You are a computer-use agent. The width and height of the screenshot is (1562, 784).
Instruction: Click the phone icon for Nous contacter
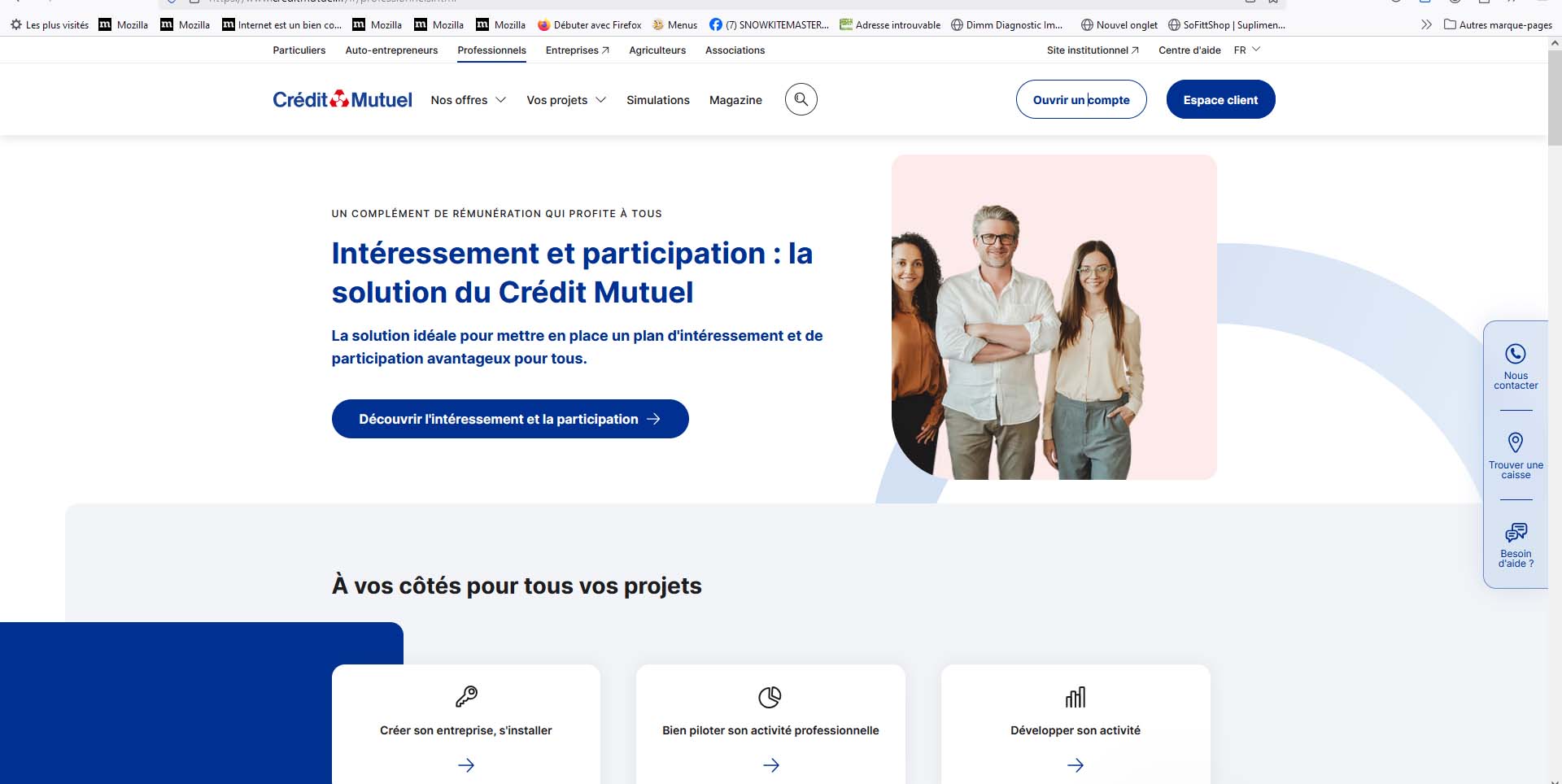pyautogui.click(x=1515, y=354)
